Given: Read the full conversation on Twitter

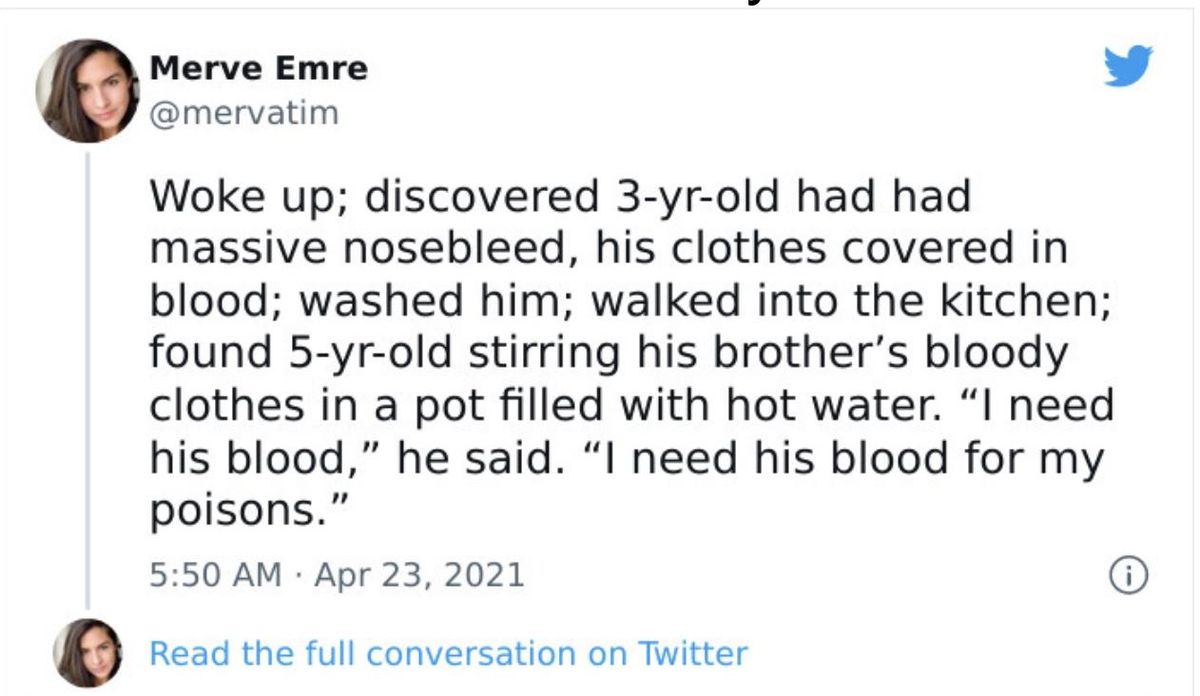Looking at the screenshot, I should (448, 654).
